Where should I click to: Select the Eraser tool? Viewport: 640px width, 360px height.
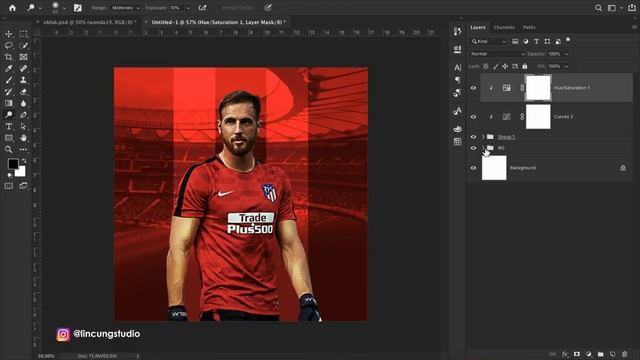coord(23,91)
